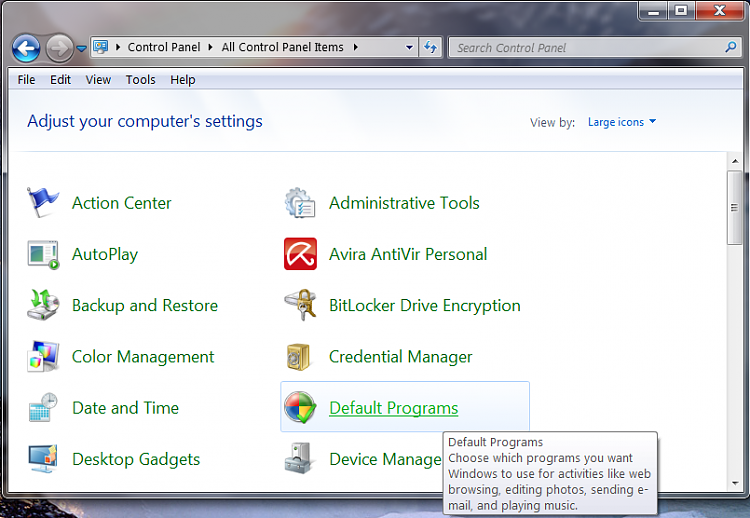The height and width of the screenshot is (518, 750).
Task: Click the AutoPlay icon
Action: pos(43,254)
